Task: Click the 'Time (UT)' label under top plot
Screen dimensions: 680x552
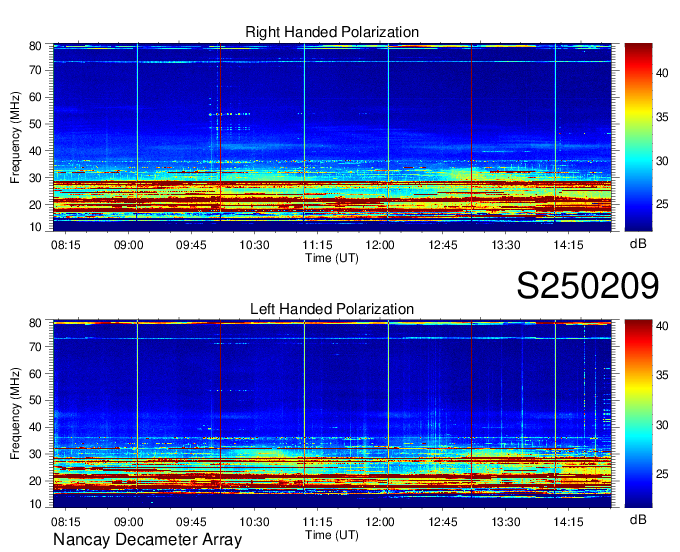Action: pos(332,258)
